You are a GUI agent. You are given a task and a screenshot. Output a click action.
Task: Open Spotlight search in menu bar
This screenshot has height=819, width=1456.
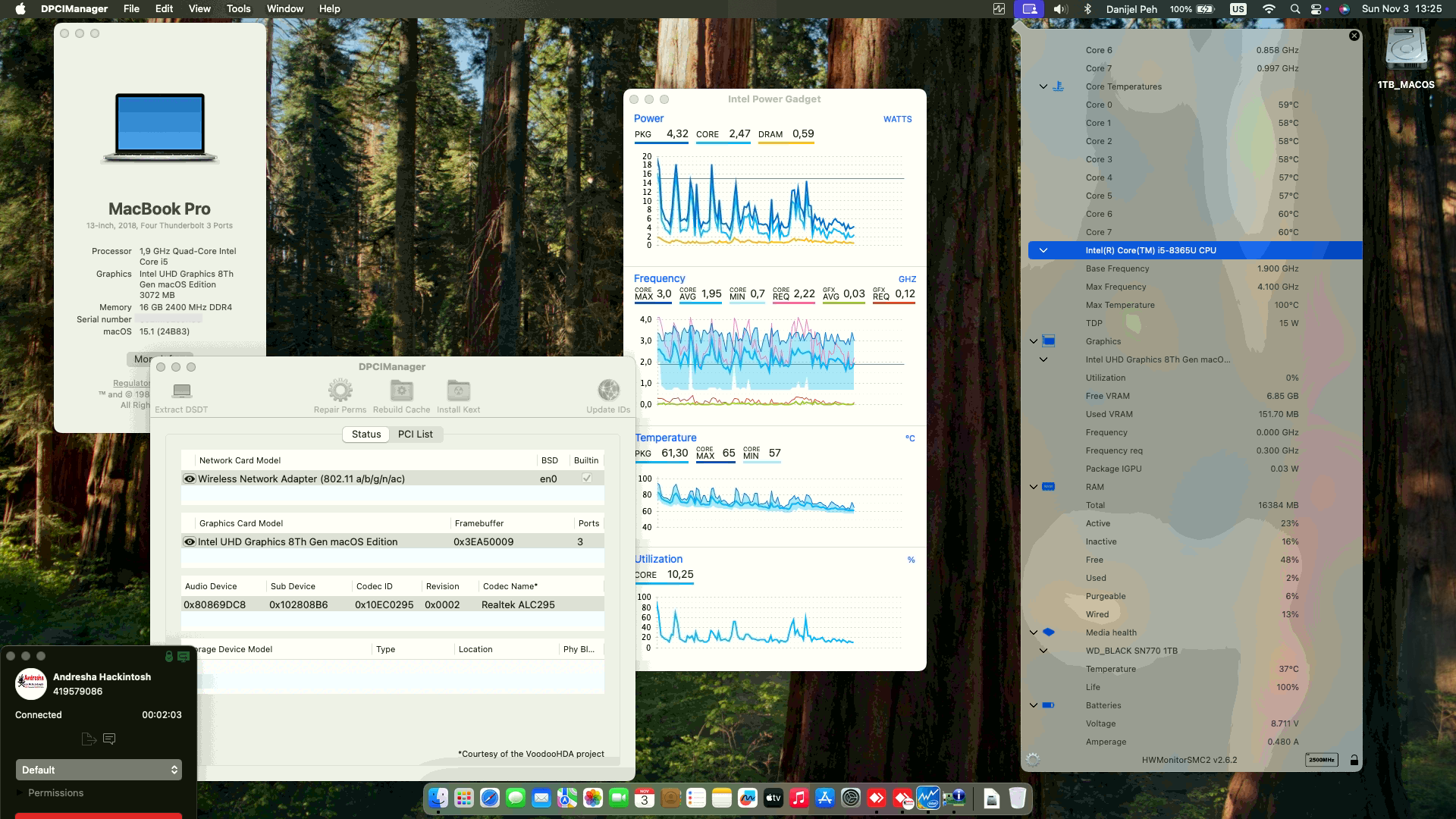point(1294,9)
